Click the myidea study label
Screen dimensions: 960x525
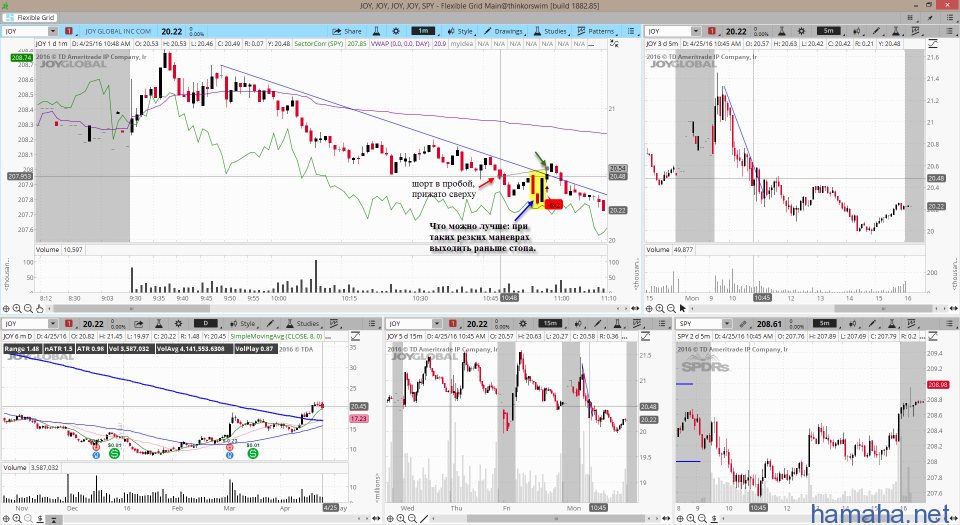pos(462,44)
